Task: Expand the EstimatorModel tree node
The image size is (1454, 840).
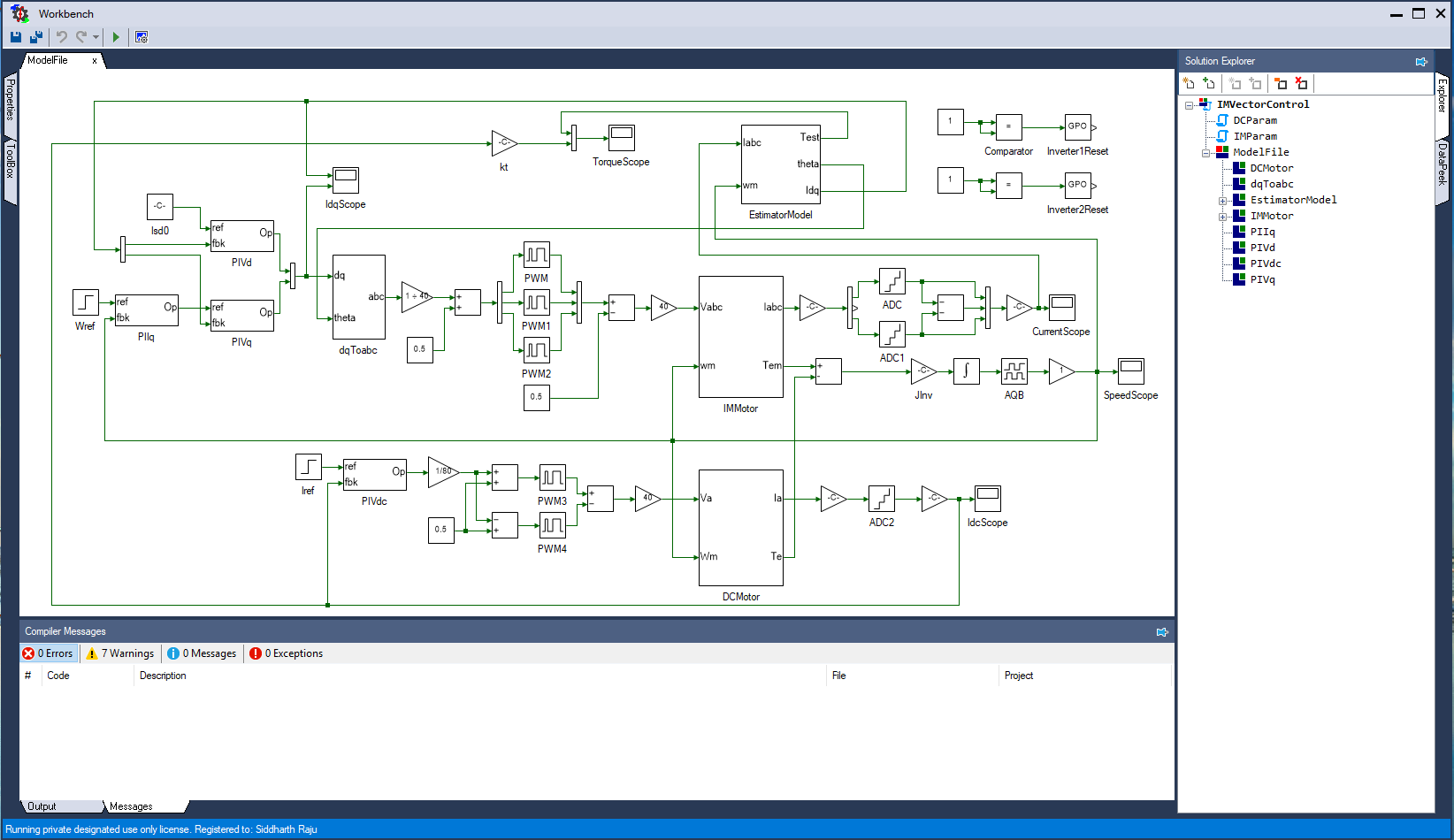Action: [x=1222, y=201]
